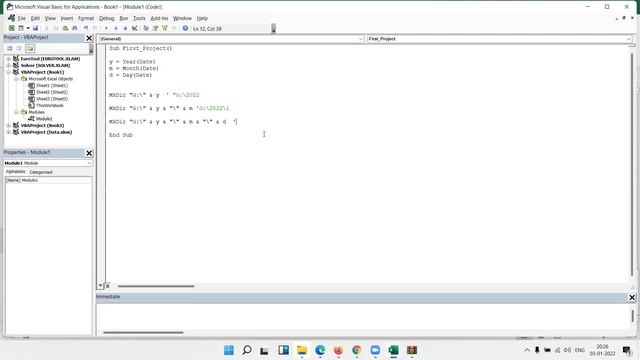The width and height of the screenshot is (640, 360).
Task: Close the Project - VBAProject panel
Action: coord(89,38)
